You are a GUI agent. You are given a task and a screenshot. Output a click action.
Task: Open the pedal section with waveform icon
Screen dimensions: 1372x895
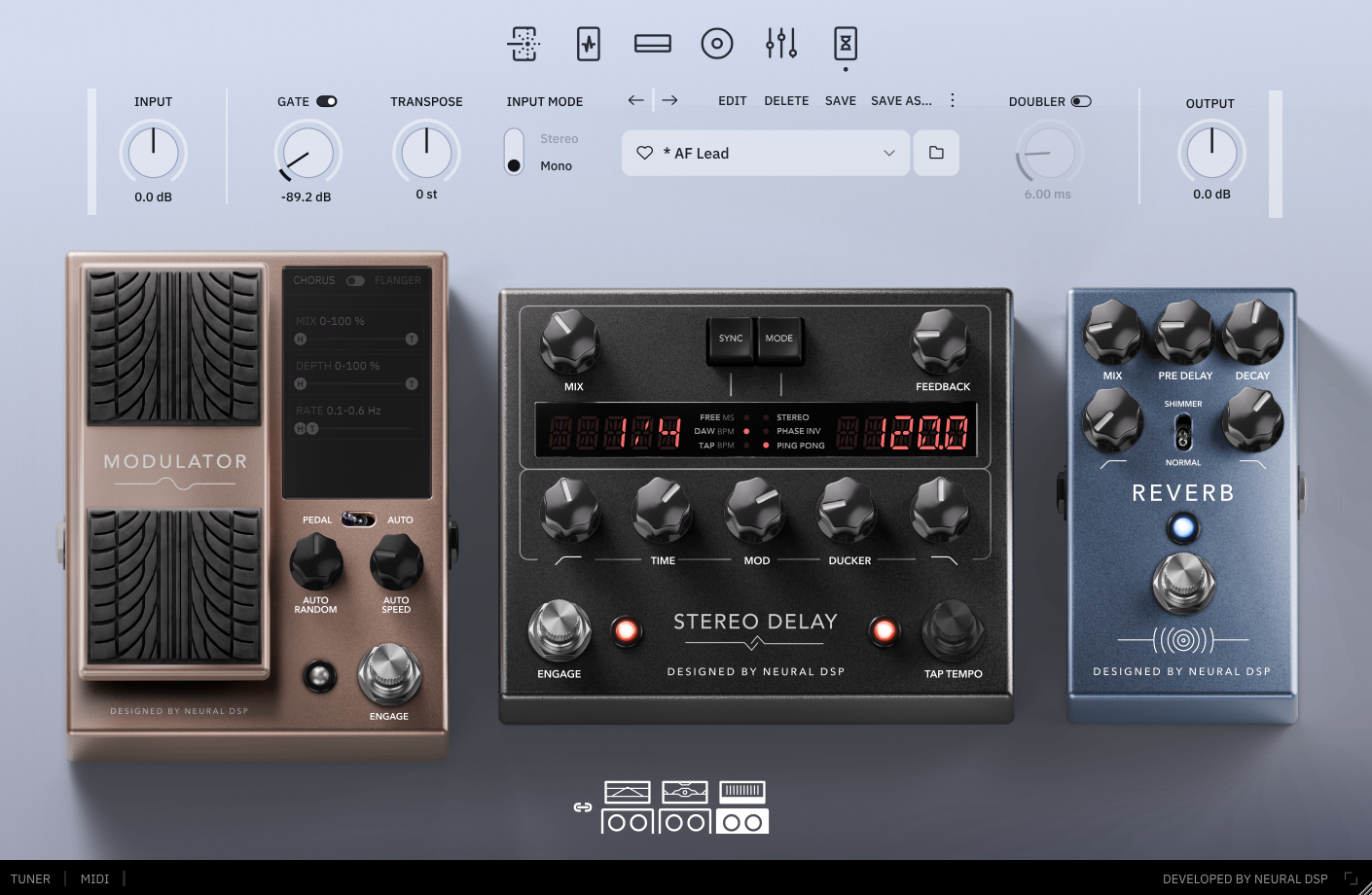pos(589,44)
